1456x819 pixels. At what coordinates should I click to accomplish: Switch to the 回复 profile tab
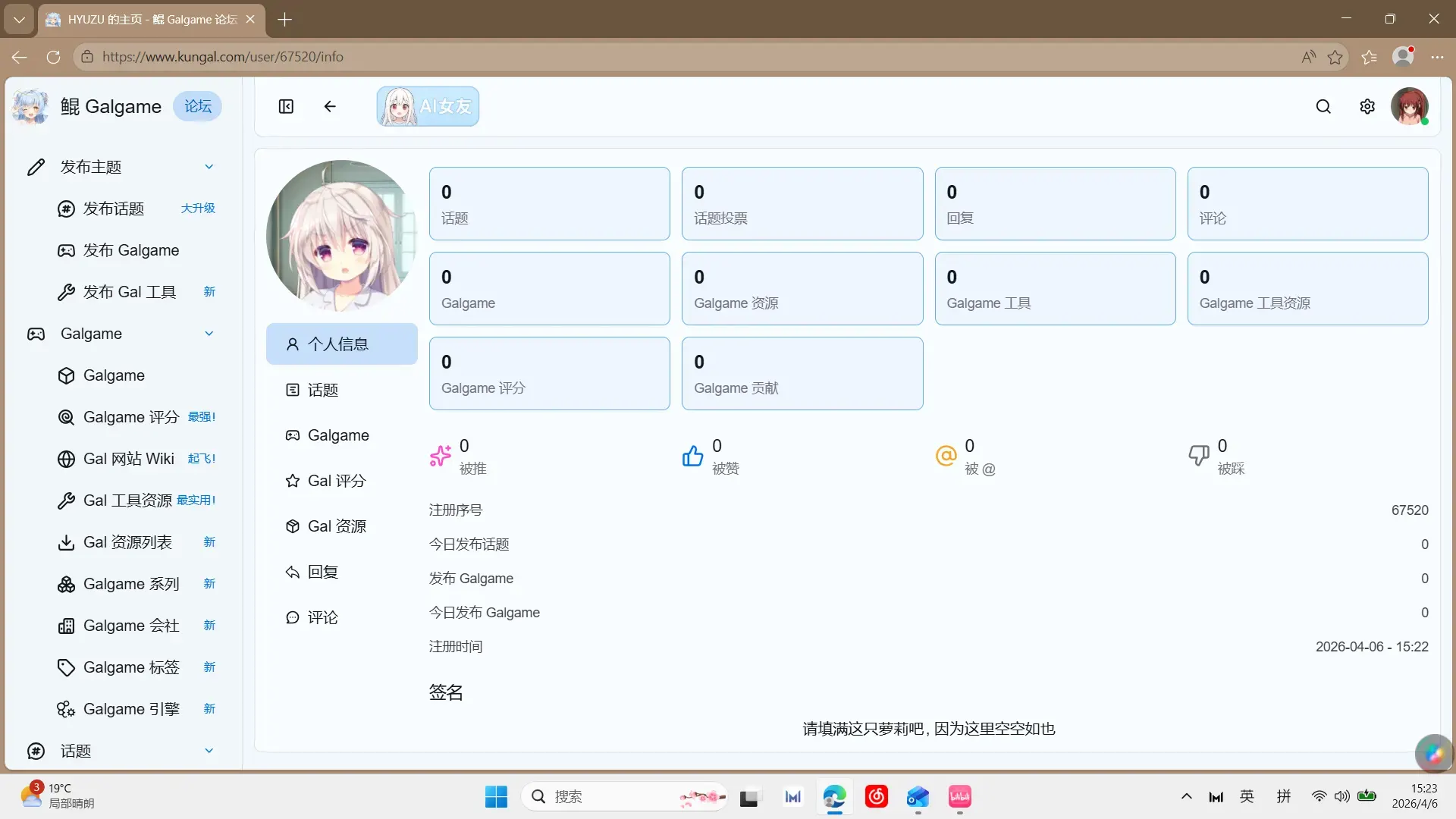(342, 572)
